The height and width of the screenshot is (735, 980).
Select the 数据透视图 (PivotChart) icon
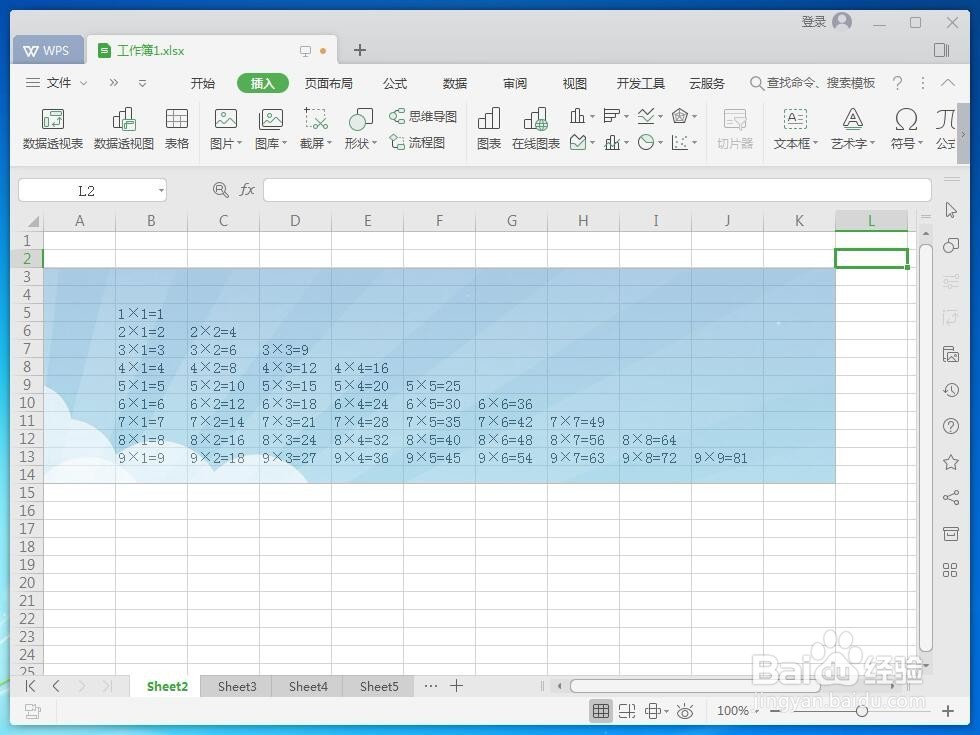pyautogui.click(x=124, y=128)
